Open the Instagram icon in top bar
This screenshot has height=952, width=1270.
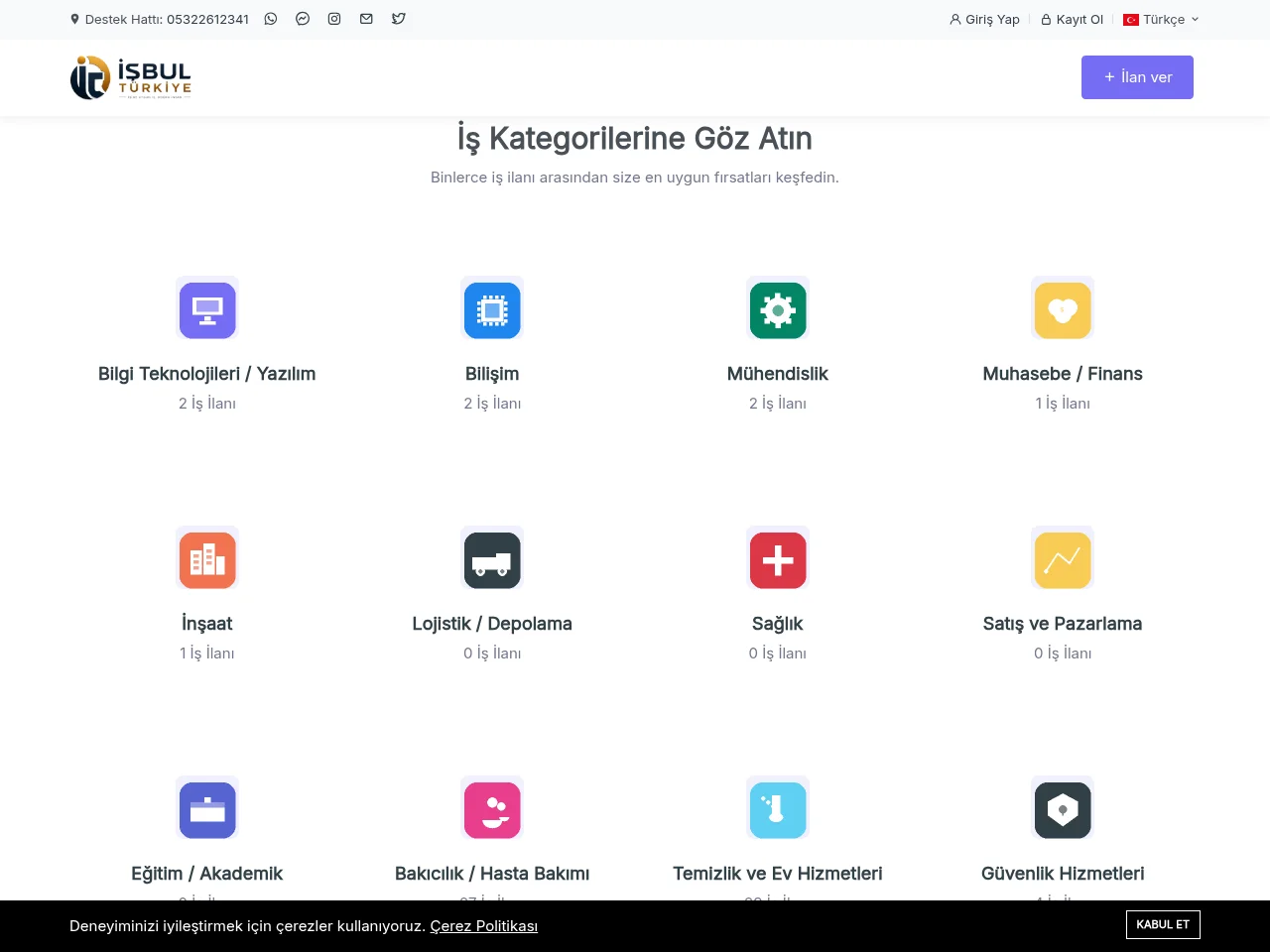(334, 19)
